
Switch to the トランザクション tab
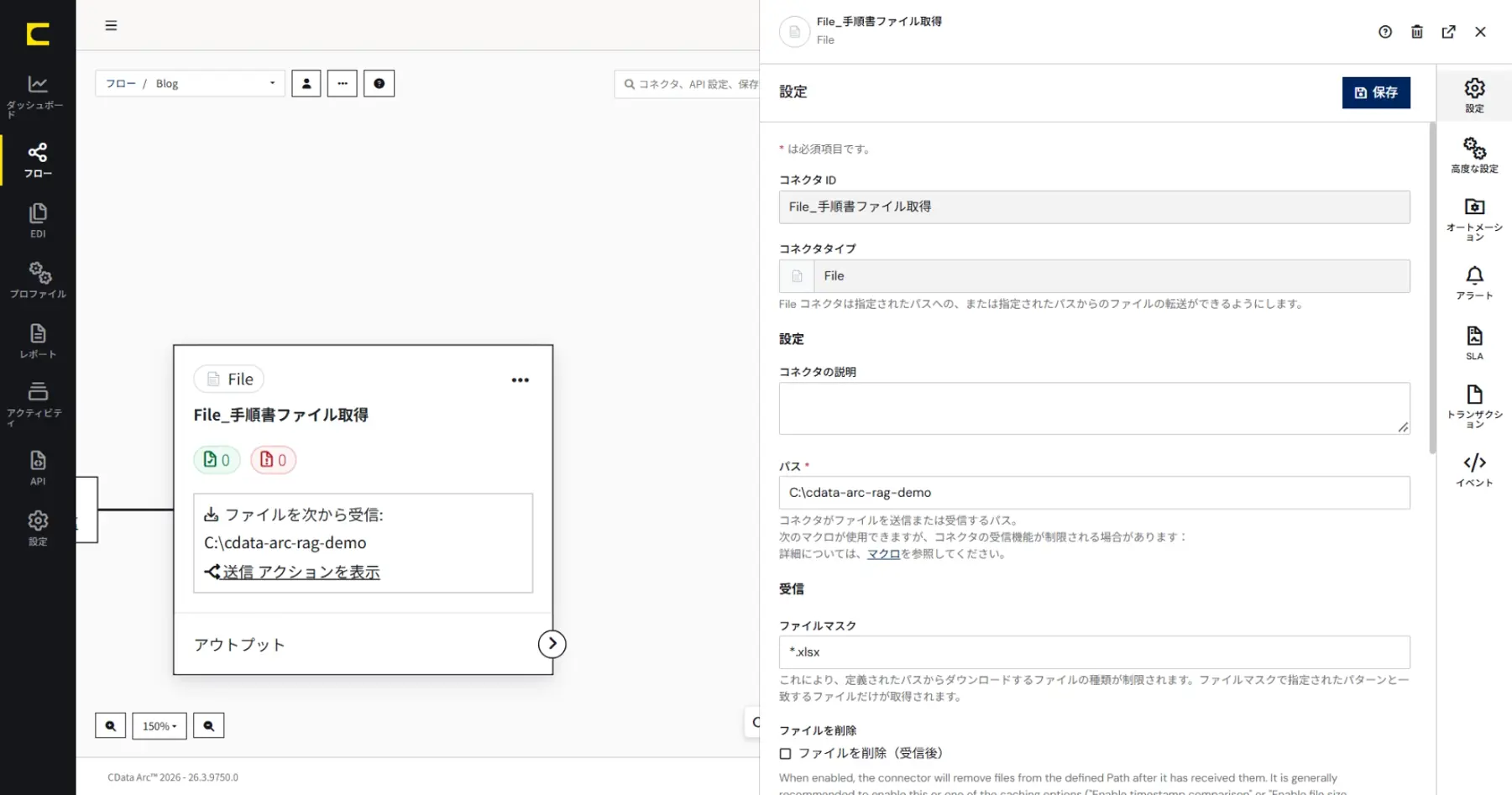[x=1475, y=406]
